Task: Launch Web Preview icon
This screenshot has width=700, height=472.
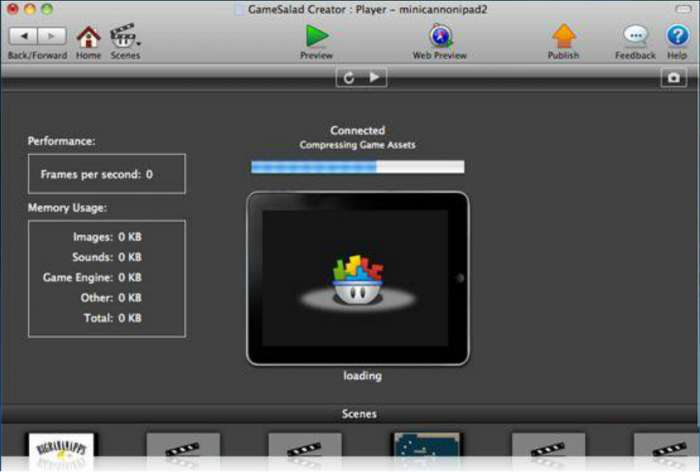Action: tap(441, 36)
